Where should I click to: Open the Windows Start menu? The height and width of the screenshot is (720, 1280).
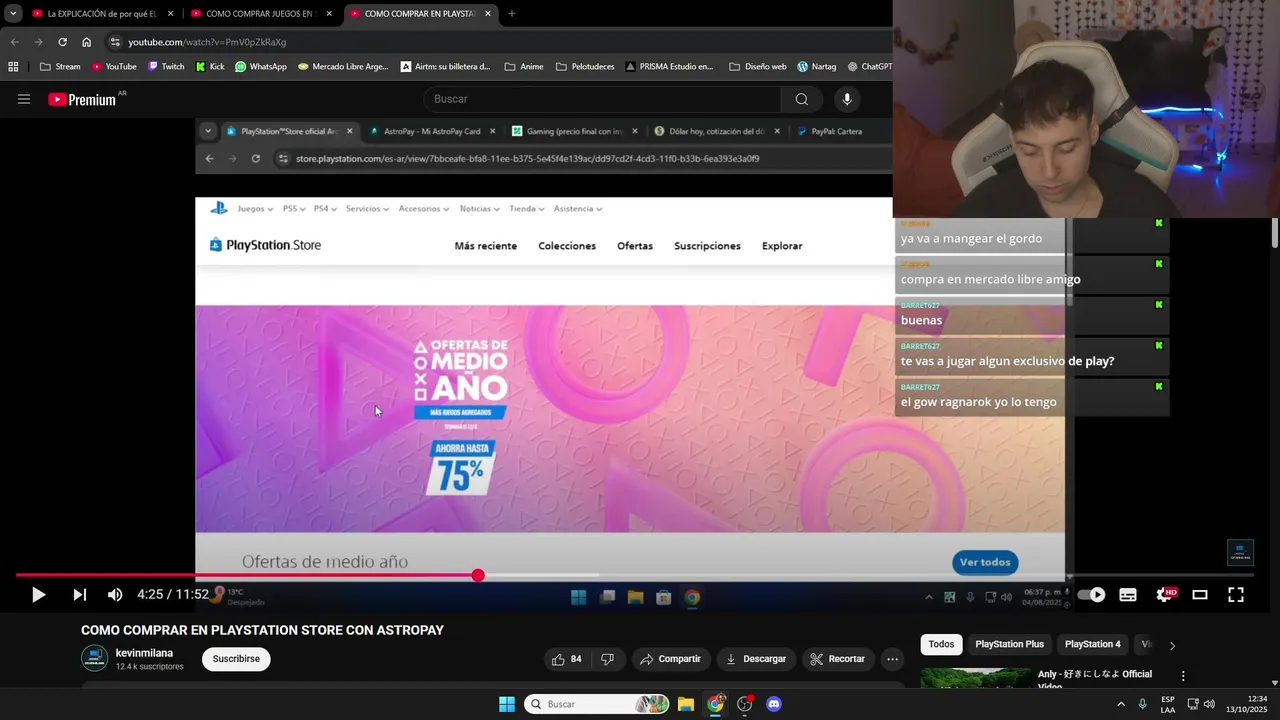507,704
